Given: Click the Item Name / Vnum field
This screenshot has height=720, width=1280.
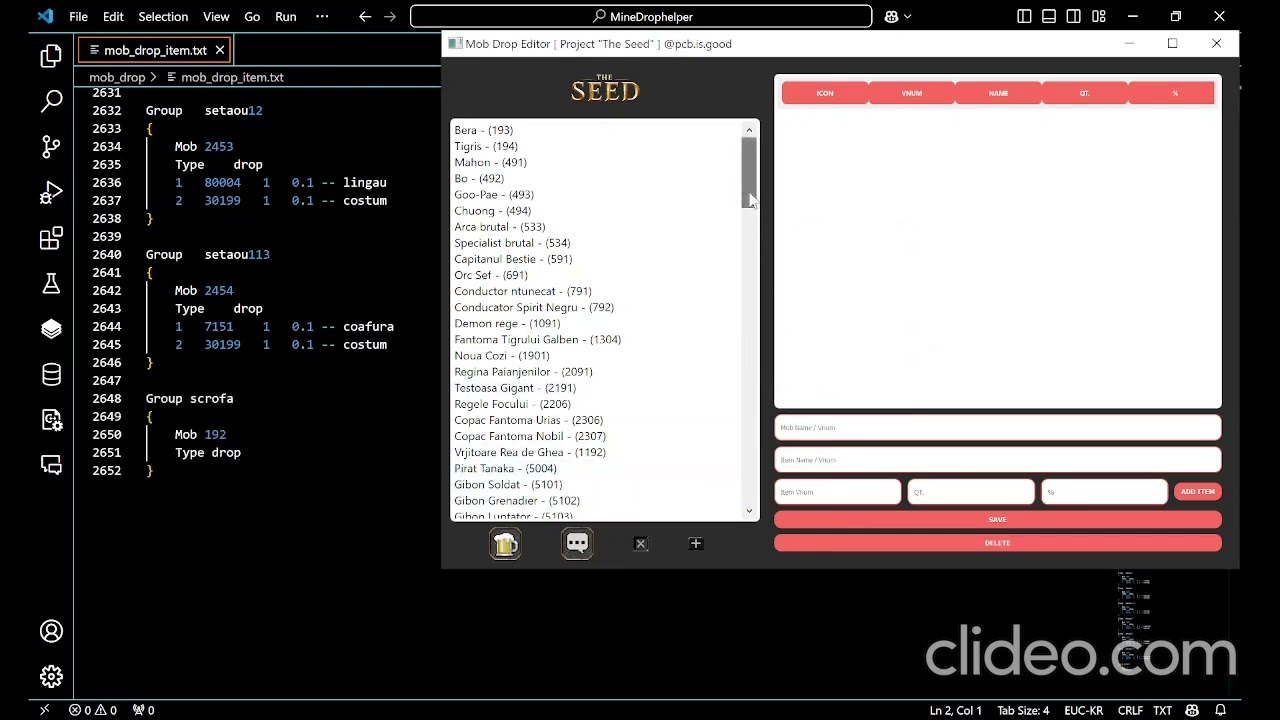Looking at the screenshot, I should point(997,460).
